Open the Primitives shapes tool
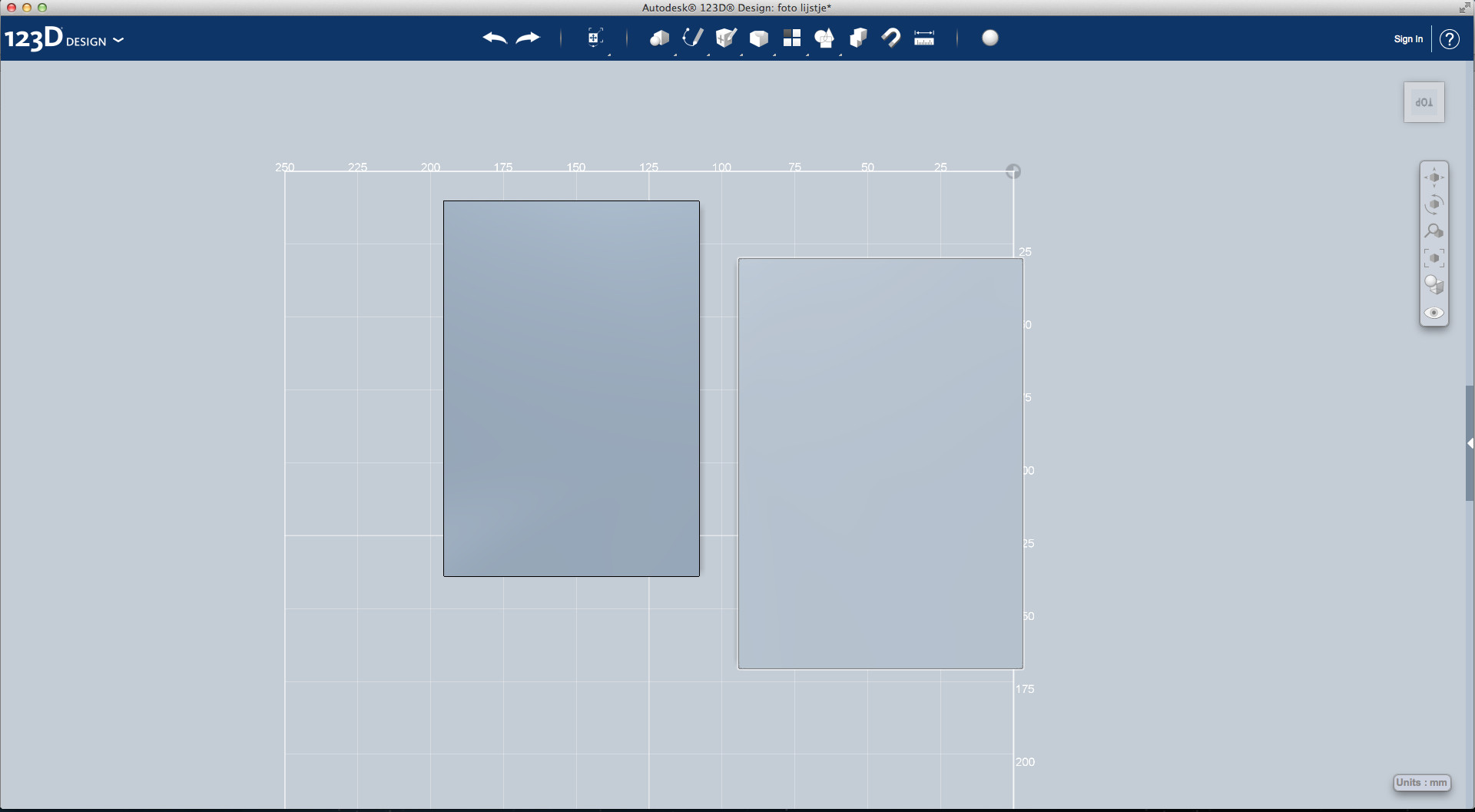The width and height of the screenshot is (1475, 812). point(659,38)
